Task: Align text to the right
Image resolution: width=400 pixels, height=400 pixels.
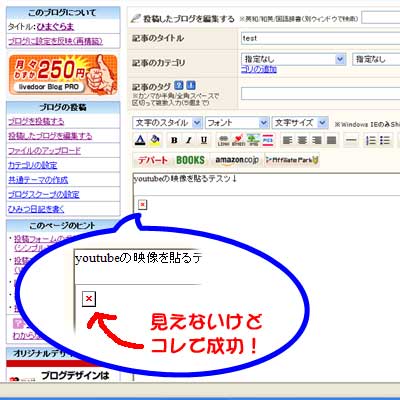Action: [317, 140]
